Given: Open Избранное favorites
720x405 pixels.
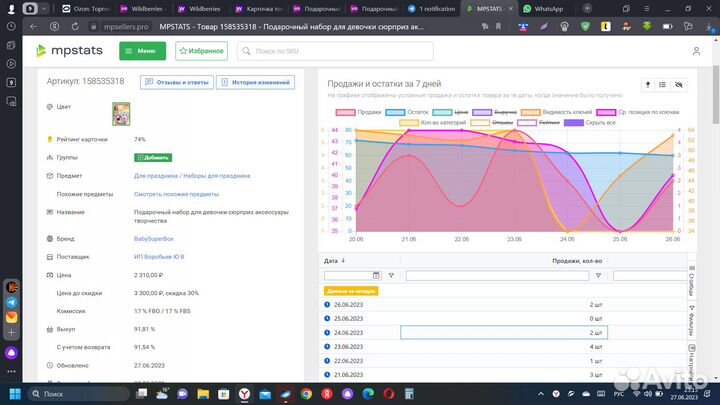Looking at the screenshot, I should [x=201, y=51].
